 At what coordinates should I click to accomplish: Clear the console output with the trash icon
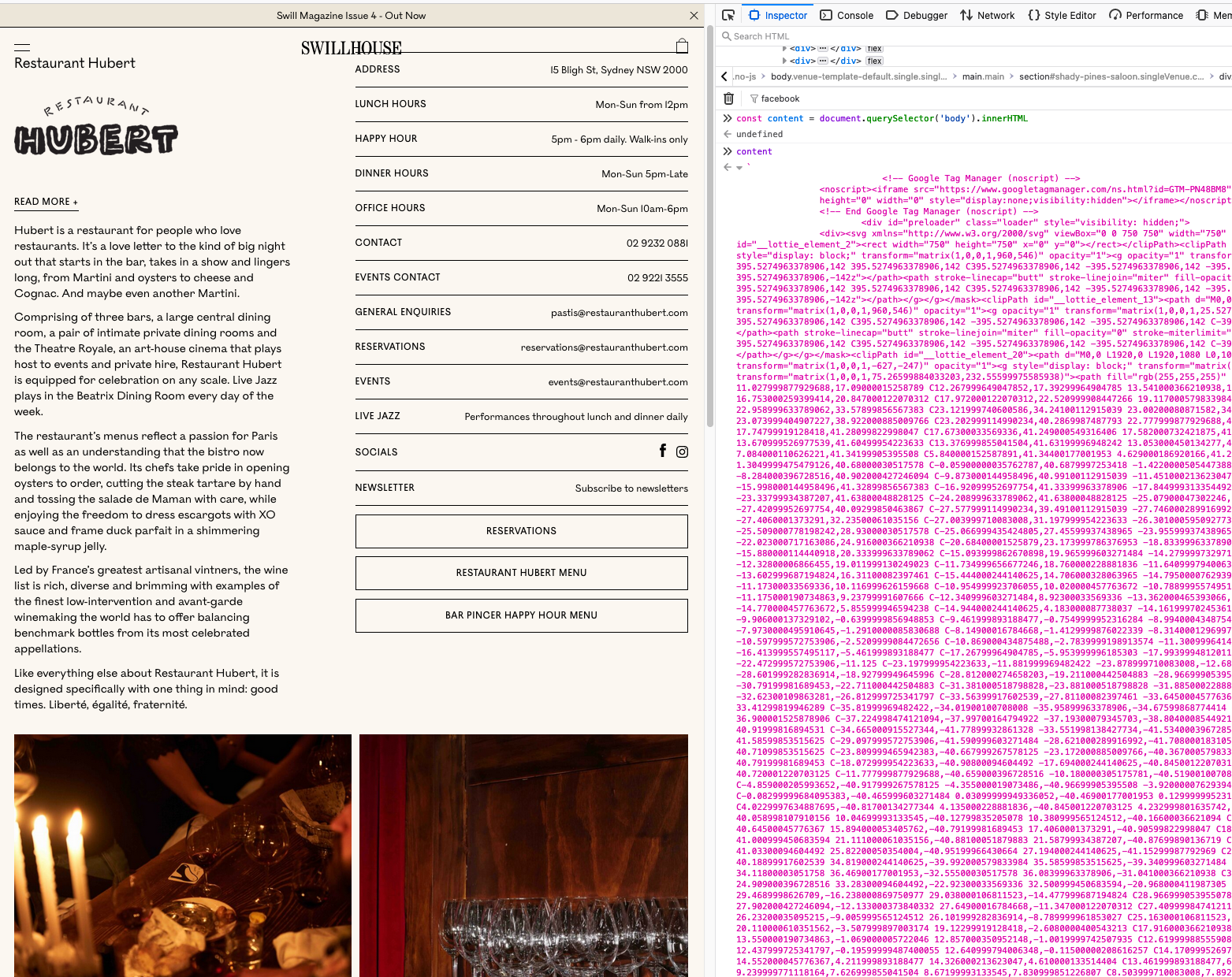pyautogui.click(x=728, y=98)
